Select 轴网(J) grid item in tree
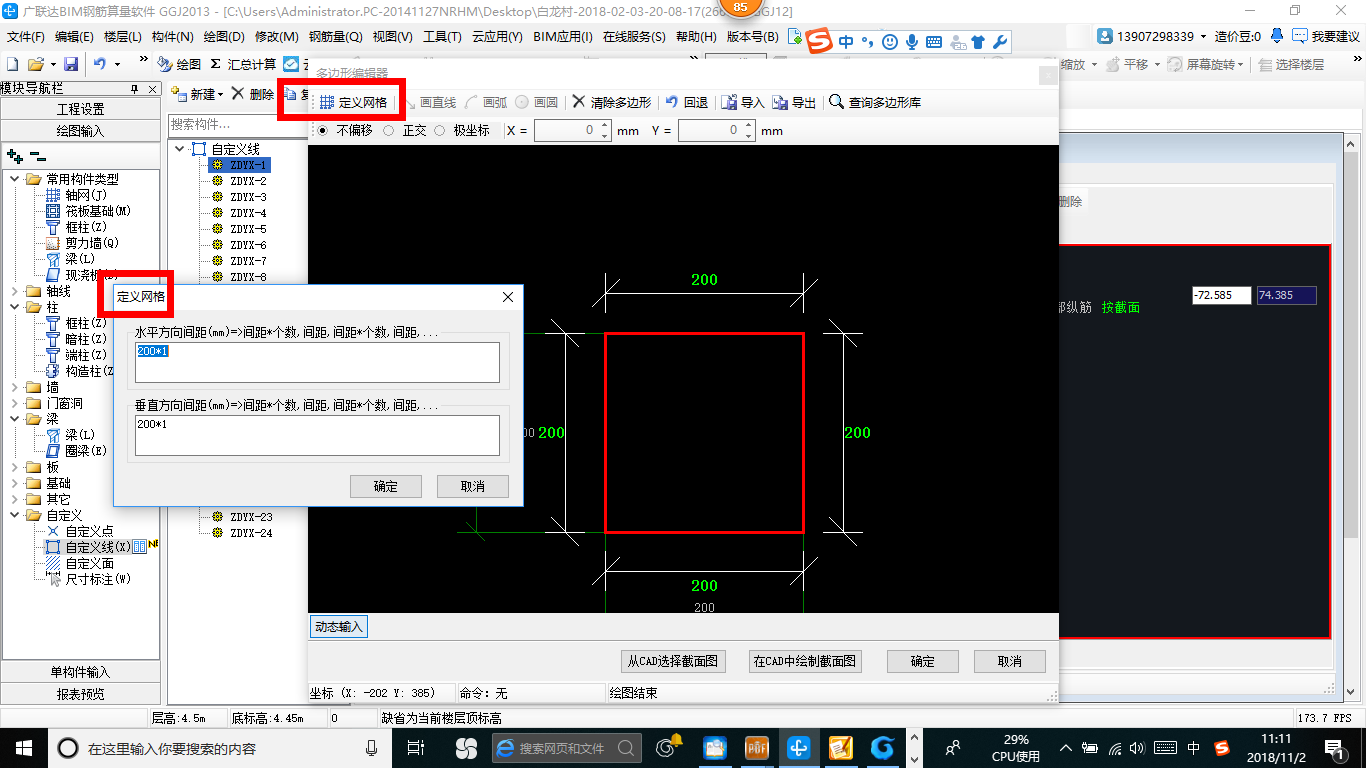 tap(76, 195)
